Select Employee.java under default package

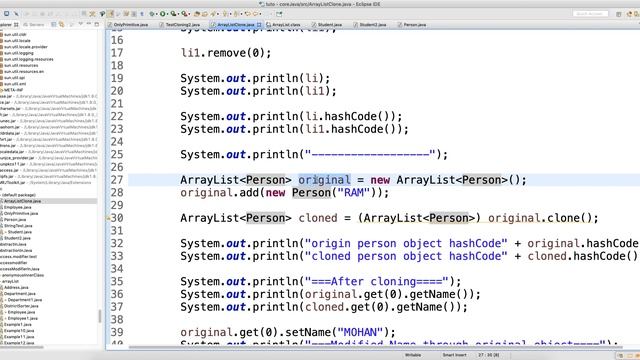pyautogui.click(x=18, y=207)
